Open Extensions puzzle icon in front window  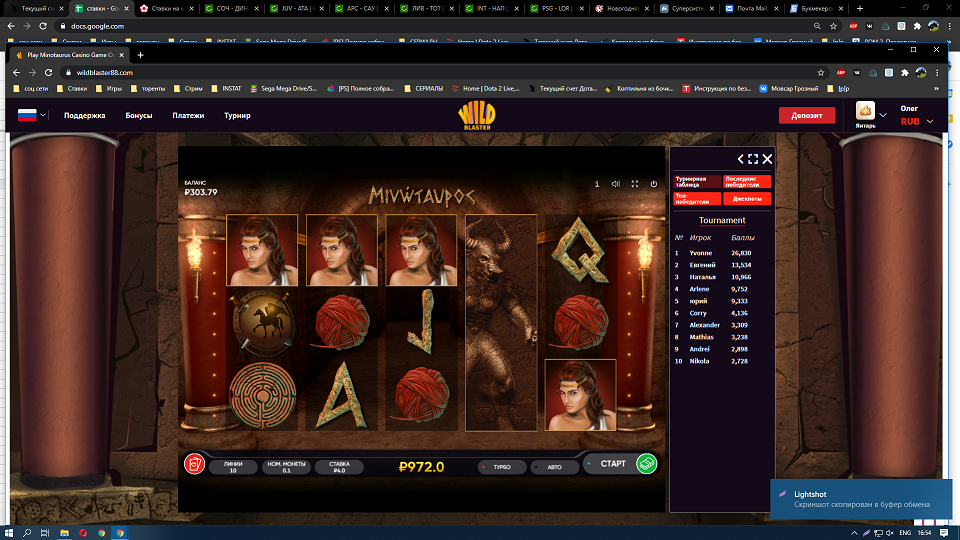click(x=905, y=72)
